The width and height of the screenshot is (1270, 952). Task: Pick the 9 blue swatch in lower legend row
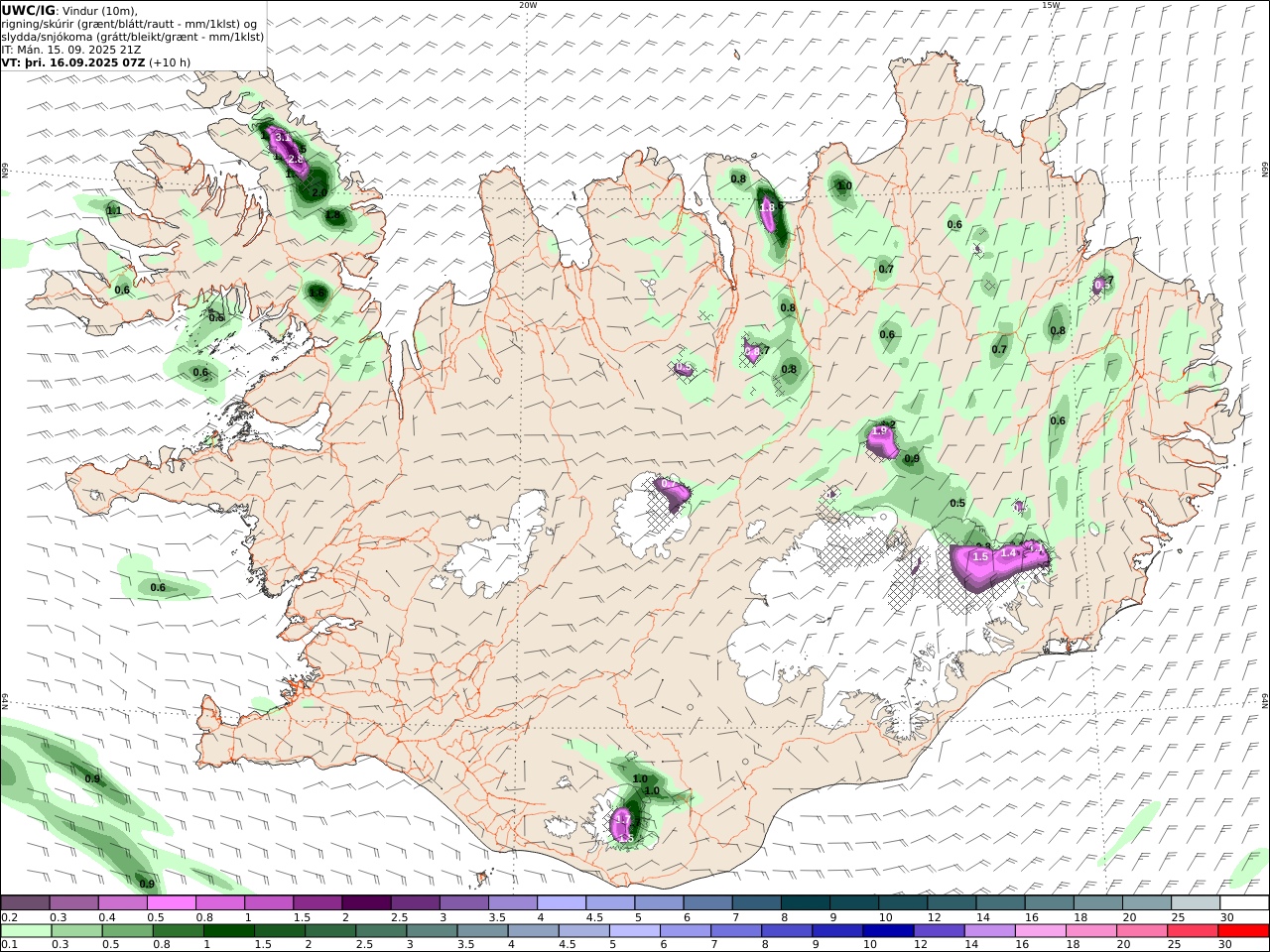click(836, 930)
